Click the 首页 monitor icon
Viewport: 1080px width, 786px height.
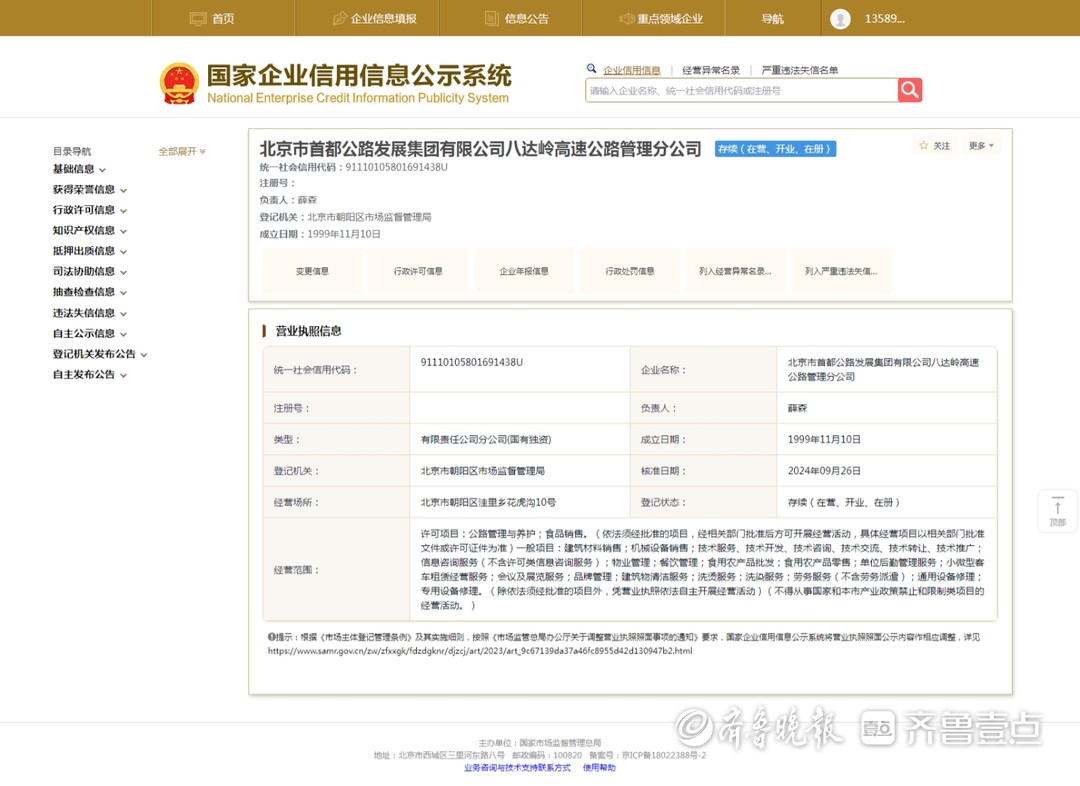click(198, 19)
